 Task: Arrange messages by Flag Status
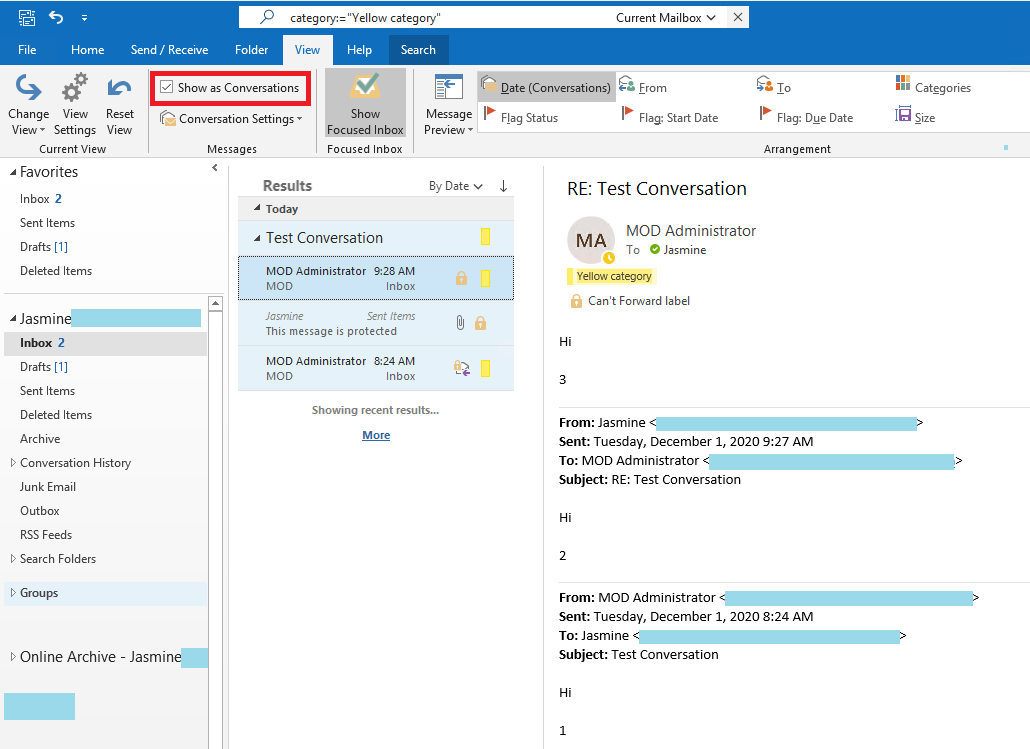pos(521,118)
